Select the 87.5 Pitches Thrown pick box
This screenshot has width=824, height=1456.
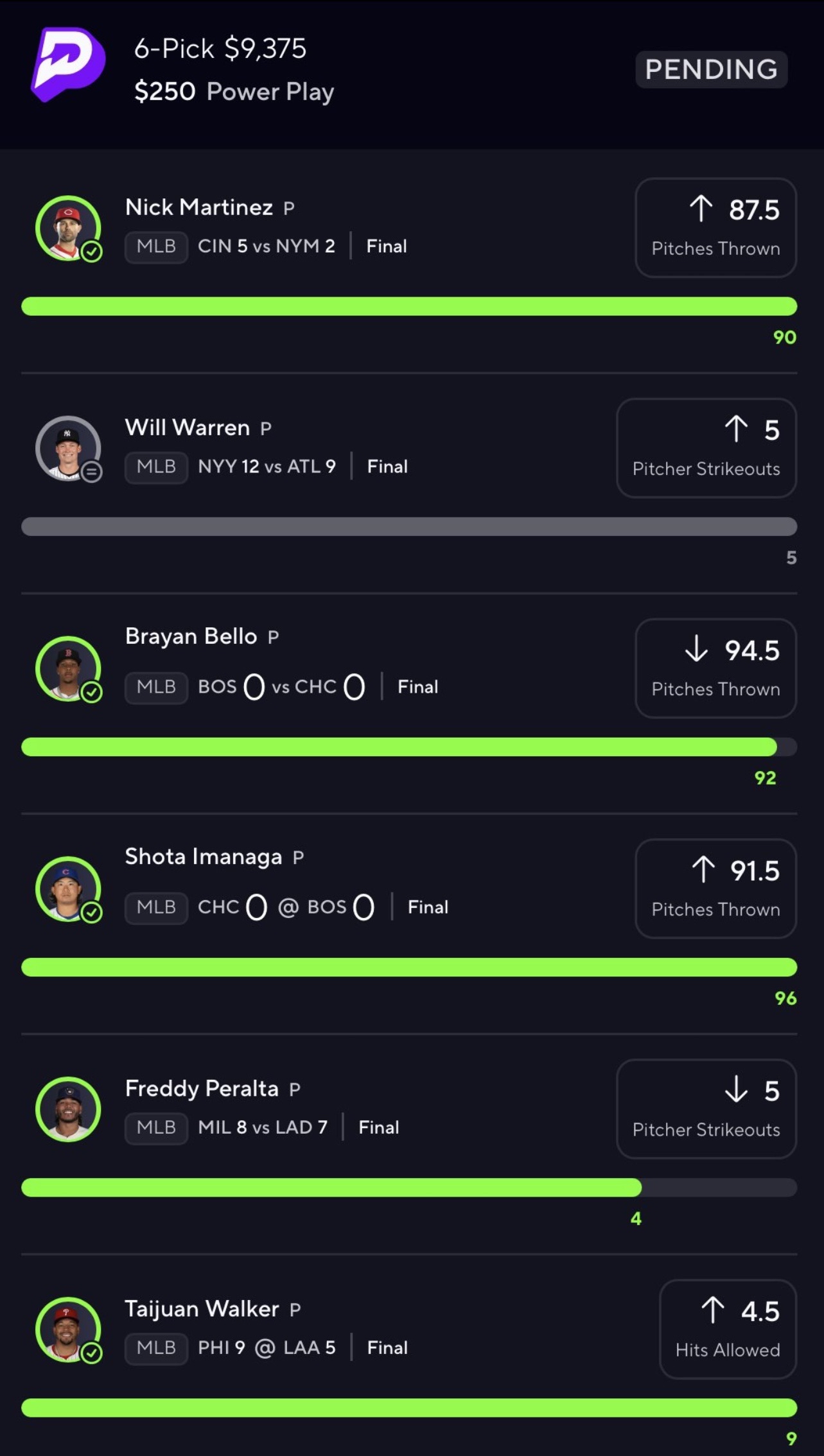(715, 228)
